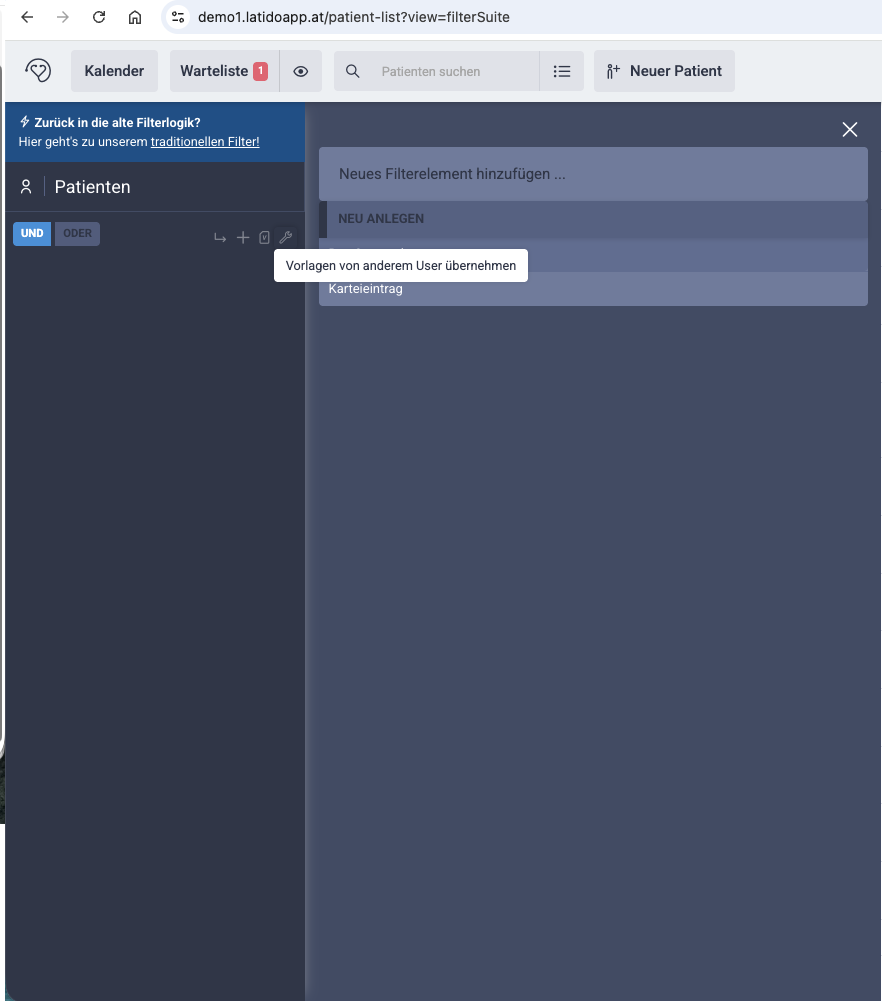Screen dimensions: 882x1001
Task: Click the magnifier search icon
Action: click(352, 71)
